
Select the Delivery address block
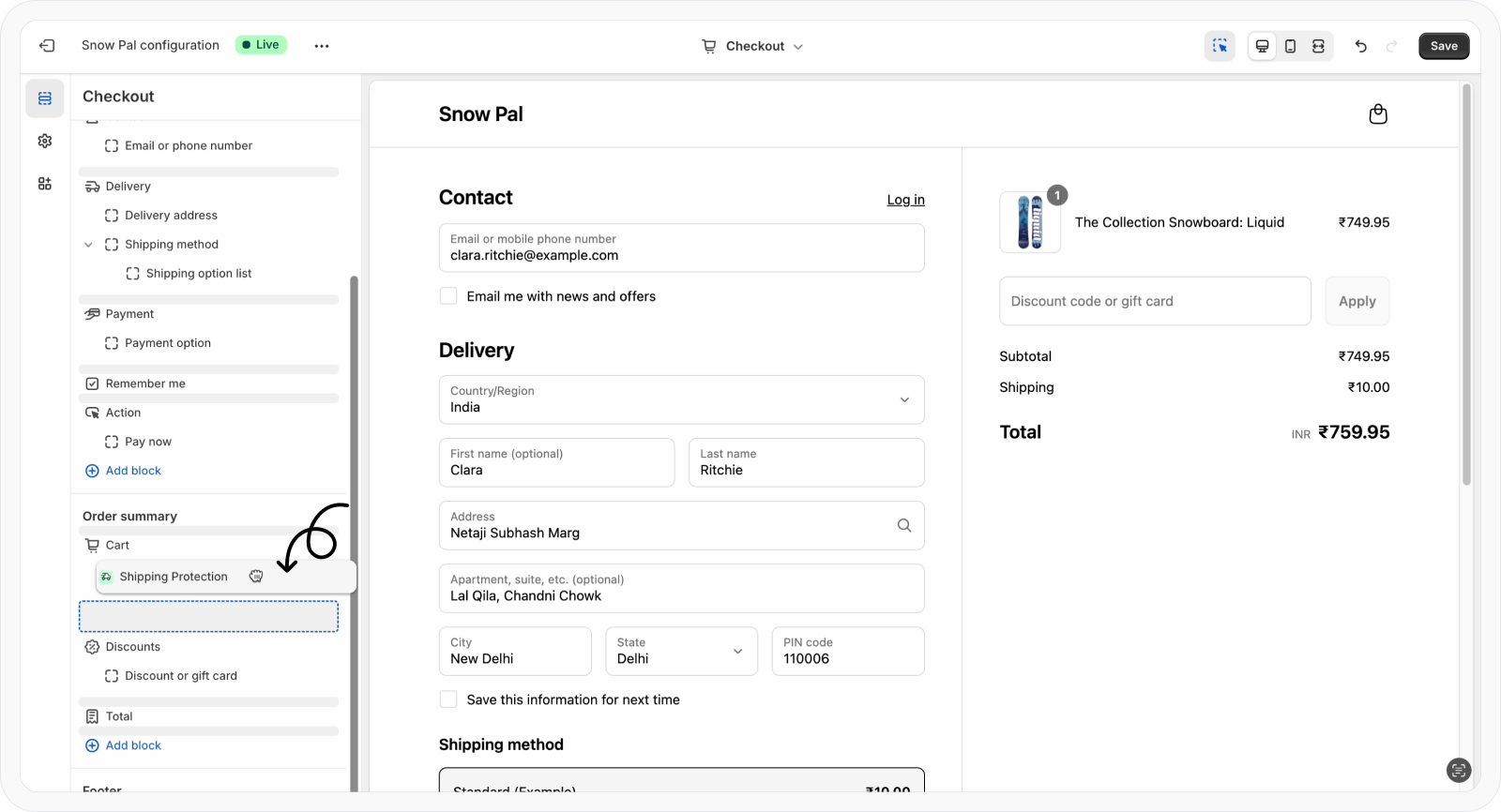pos(171,216)
